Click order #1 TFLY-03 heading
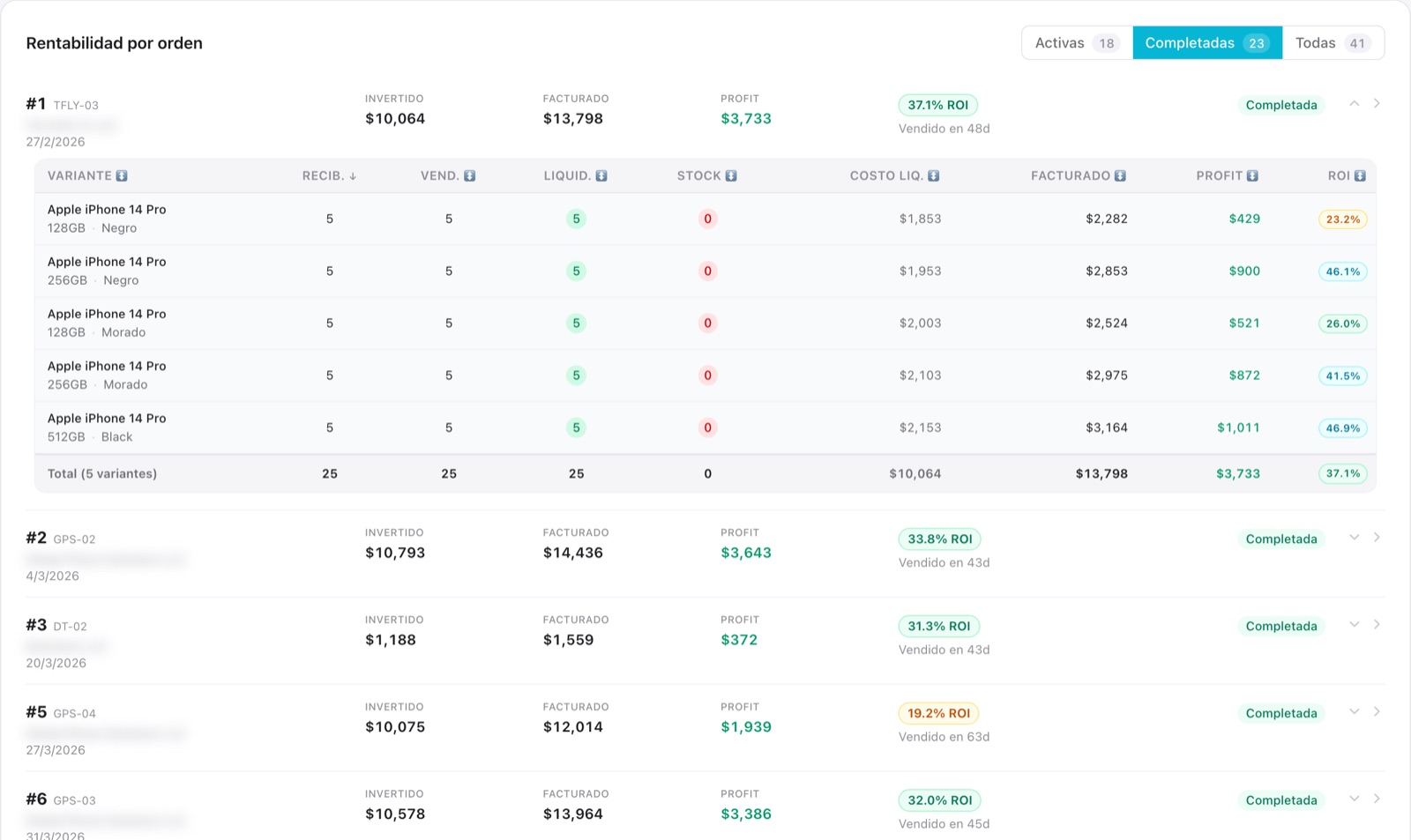1411x840 pixels. coord(63,104)
